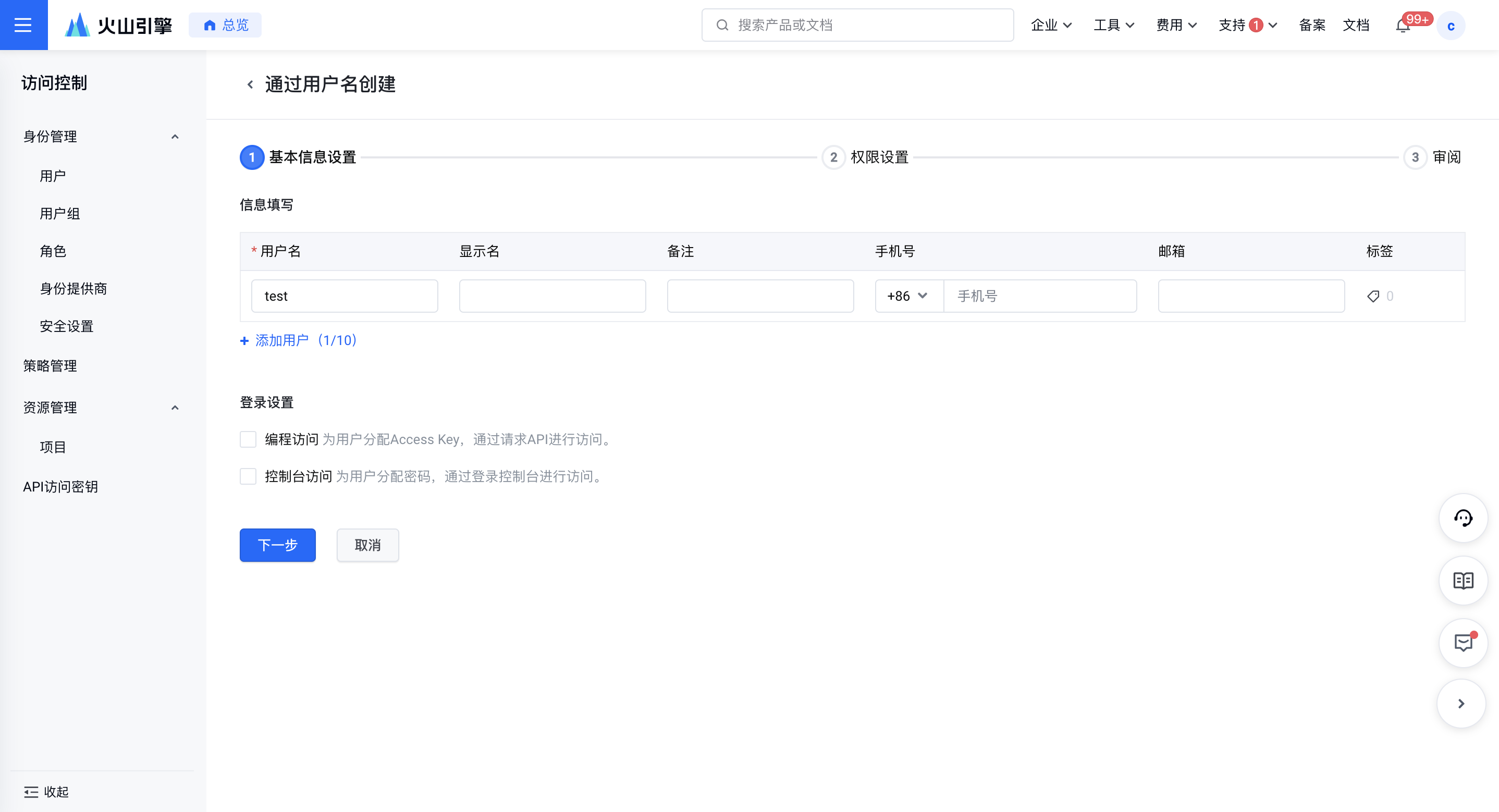
Task: Go back using arrow beside 通过用户名创建
Action: pyautogui.click(x=250, y=84)
